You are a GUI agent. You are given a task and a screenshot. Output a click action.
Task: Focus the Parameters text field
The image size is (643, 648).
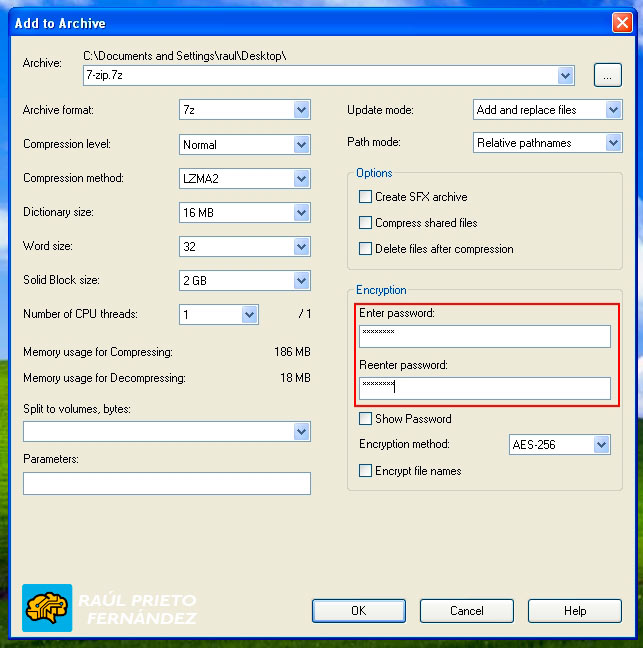pos(167,484)
